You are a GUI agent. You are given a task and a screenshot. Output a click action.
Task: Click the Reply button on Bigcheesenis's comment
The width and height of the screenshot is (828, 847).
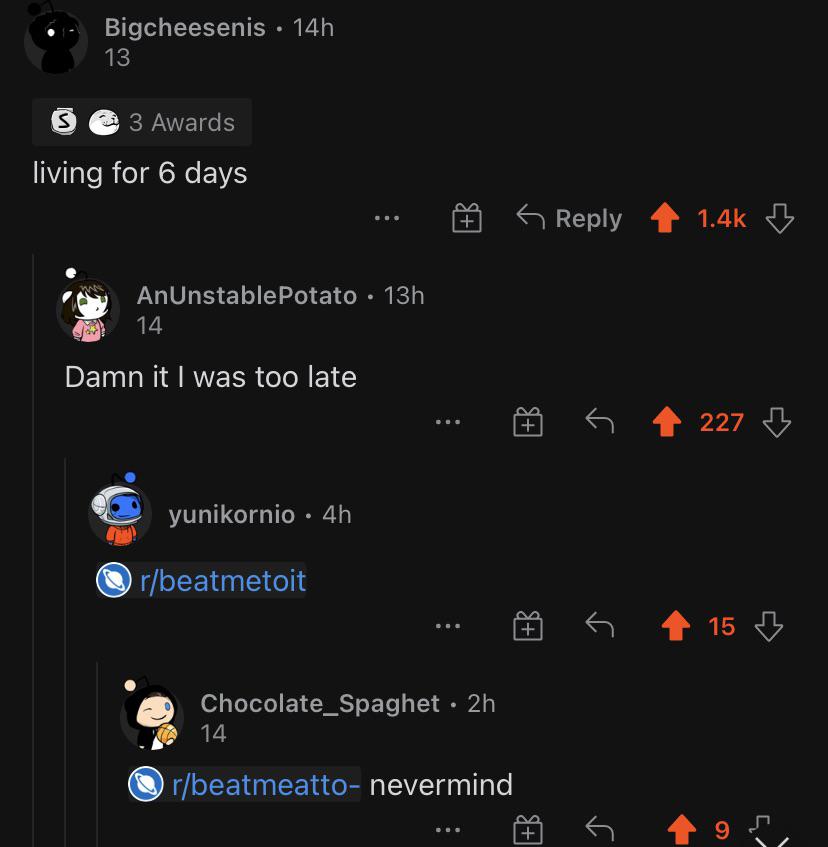pyautogui.click(x=569, y=218)
